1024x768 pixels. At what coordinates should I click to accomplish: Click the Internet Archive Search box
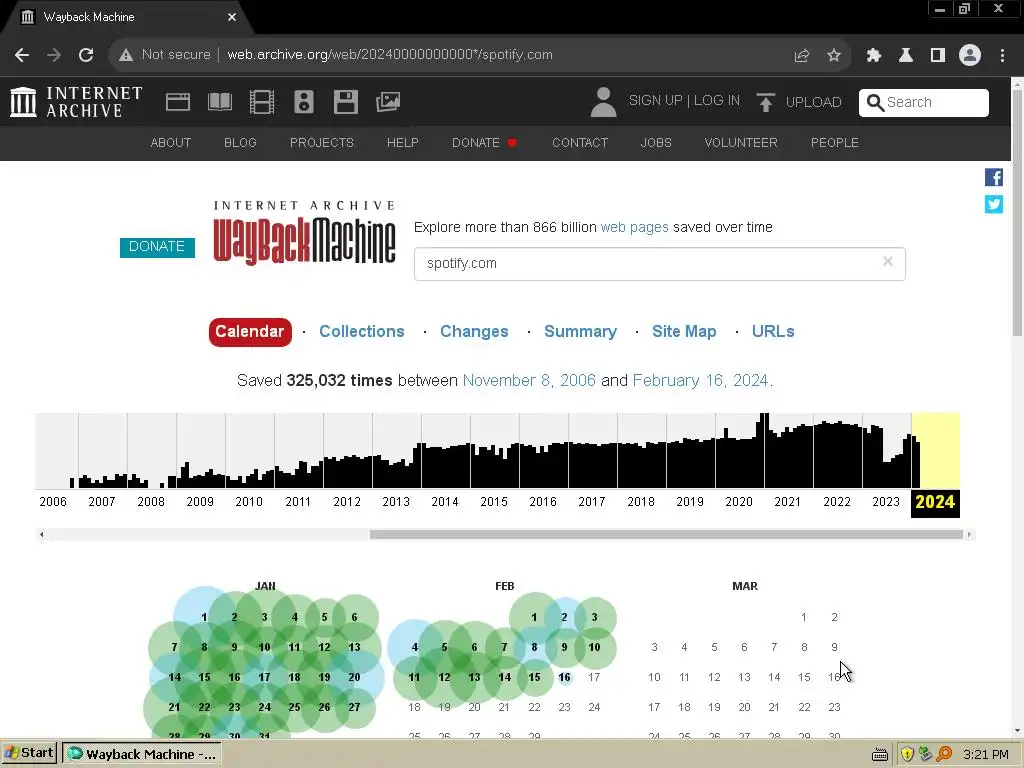coord(923,103)
